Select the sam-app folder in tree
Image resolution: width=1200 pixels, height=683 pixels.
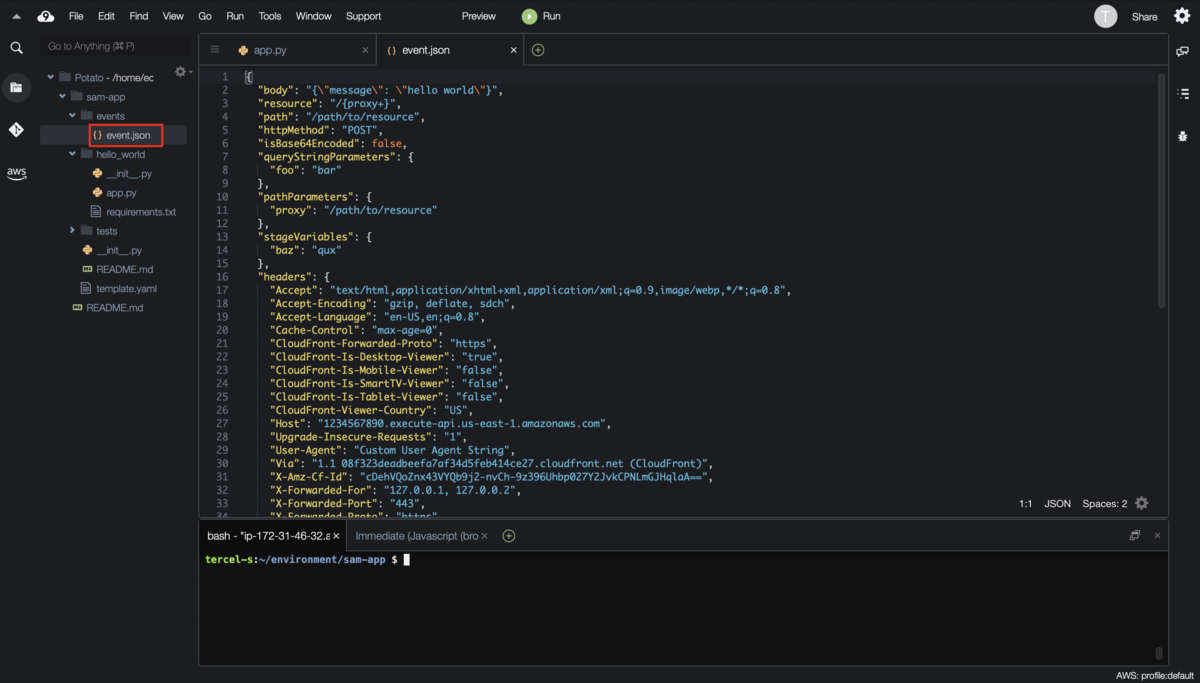(x=105, y=97)
